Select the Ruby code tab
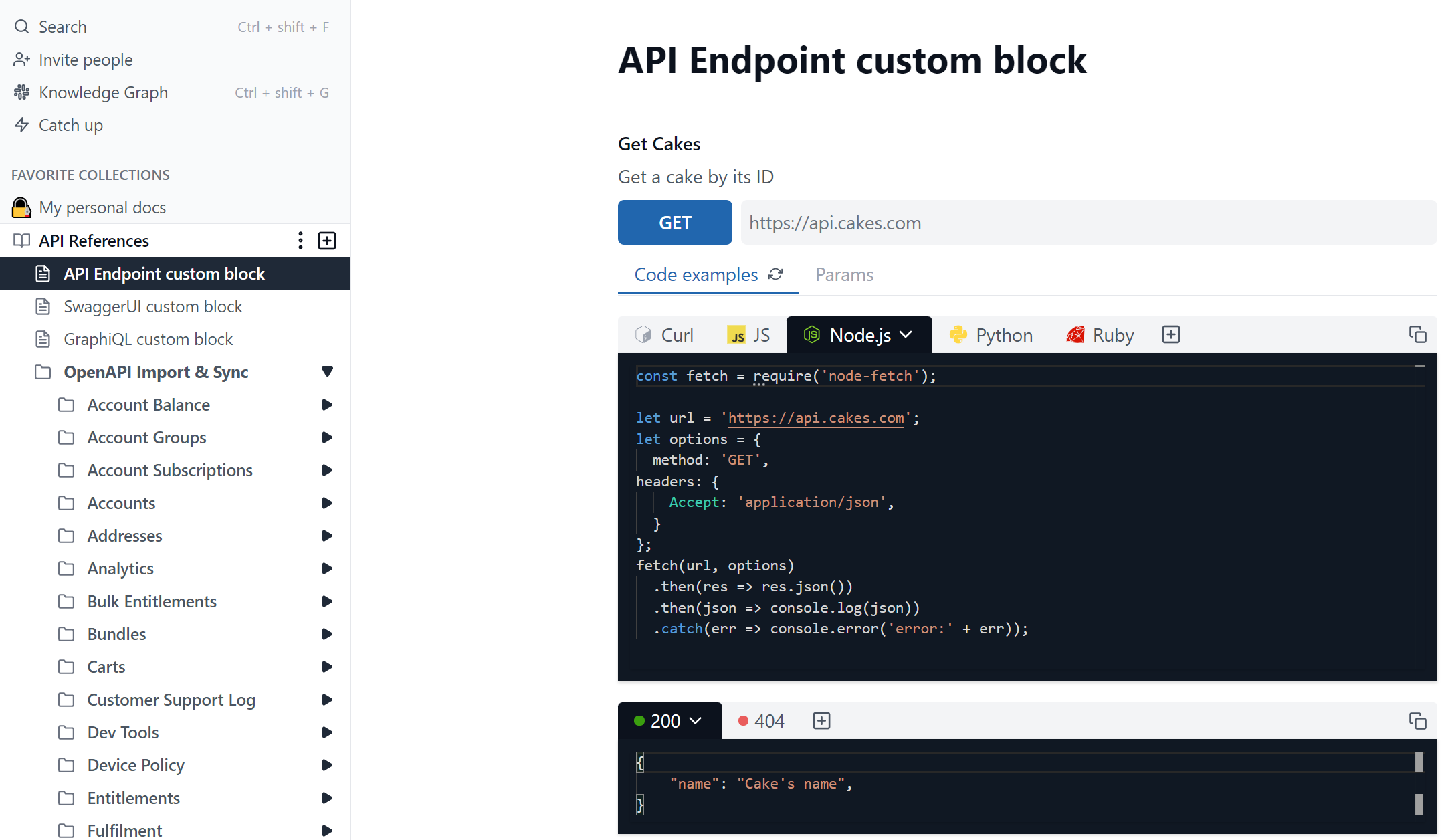The height and width of the screenshot is (840, 1444). tap(1100, 335)
